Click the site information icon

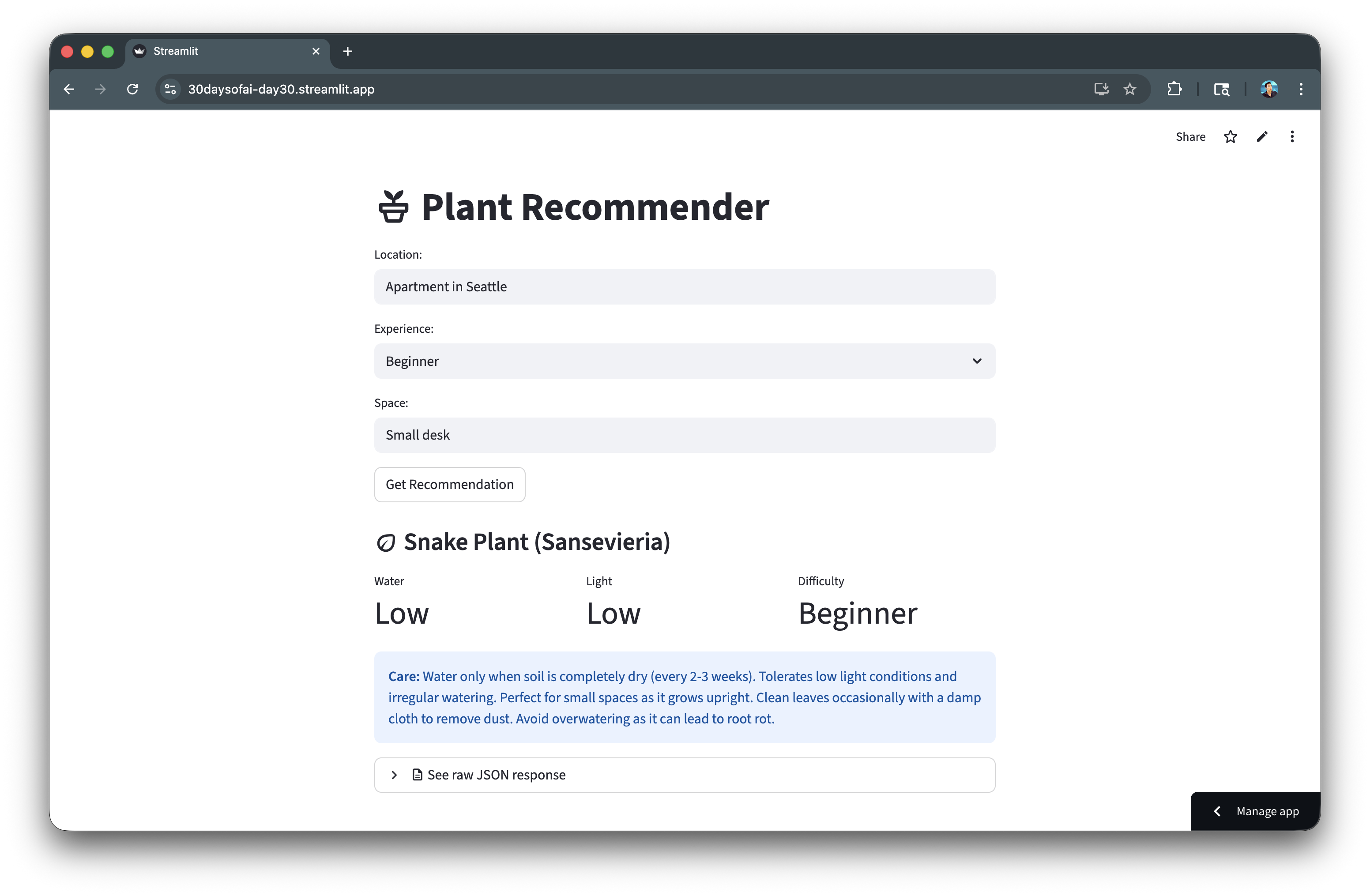tap(170, 89)
